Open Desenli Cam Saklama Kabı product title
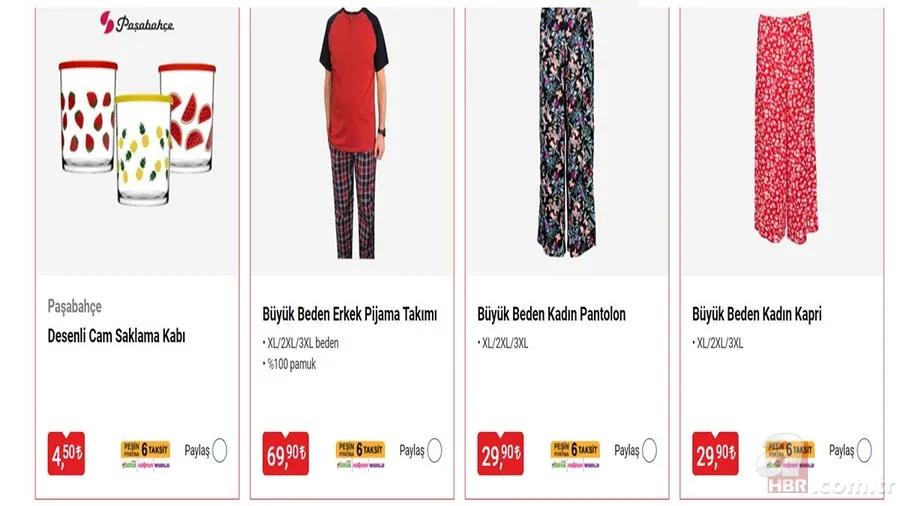 coord(117,336)
